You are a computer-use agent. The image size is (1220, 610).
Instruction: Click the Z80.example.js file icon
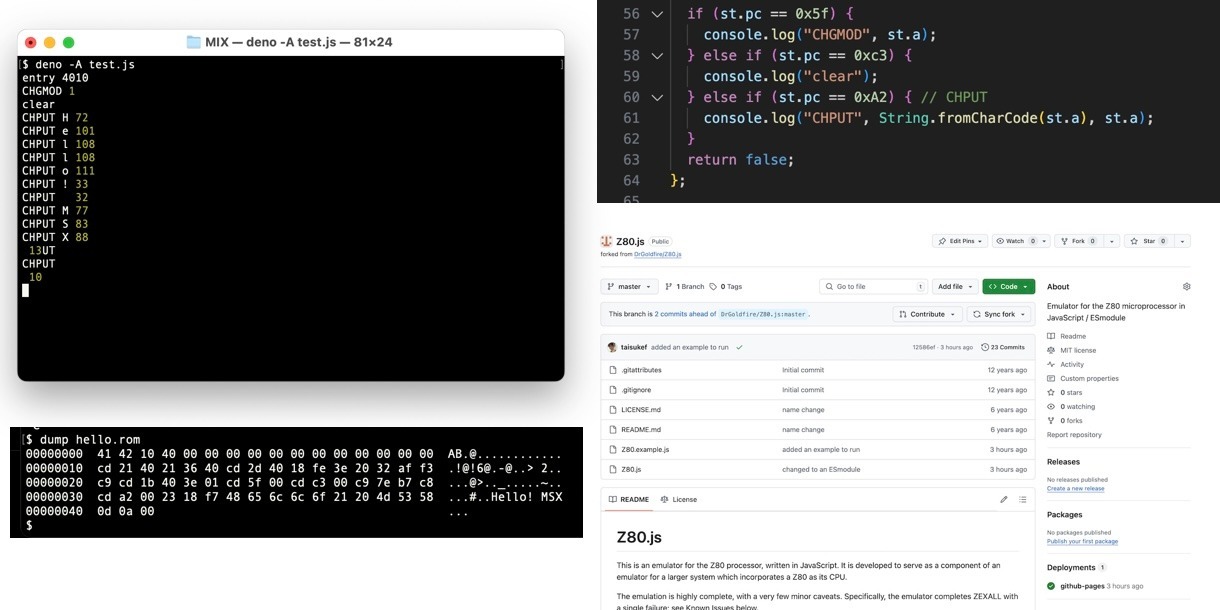point(612,450)
